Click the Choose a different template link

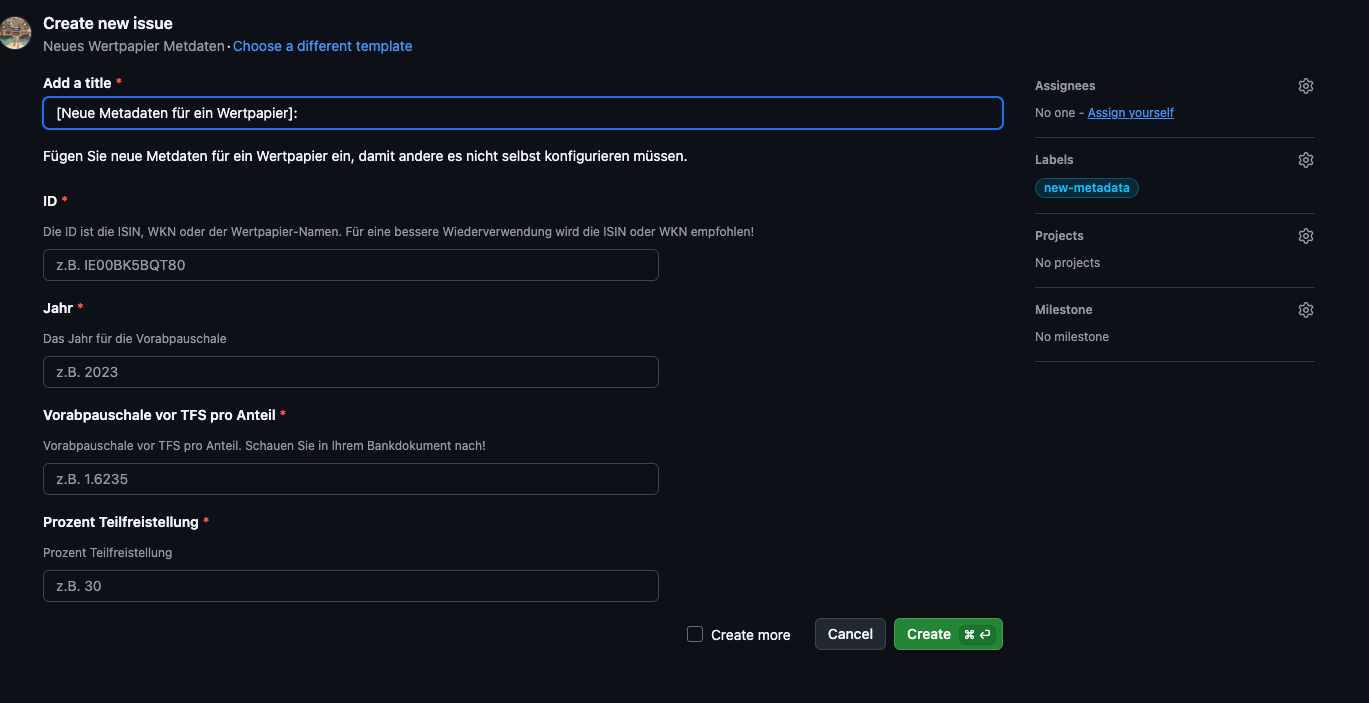[322, 46]
